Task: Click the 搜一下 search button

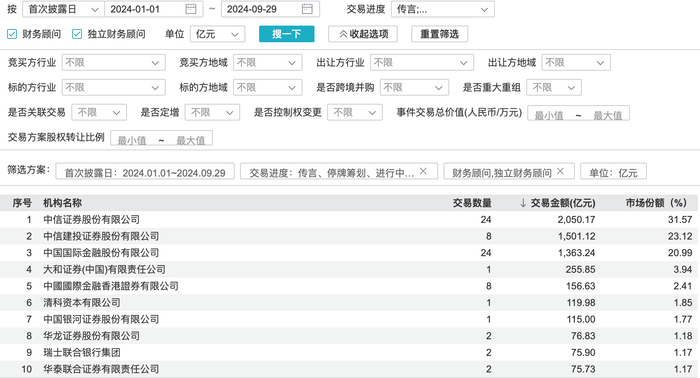Action: [x=287, y=34]
